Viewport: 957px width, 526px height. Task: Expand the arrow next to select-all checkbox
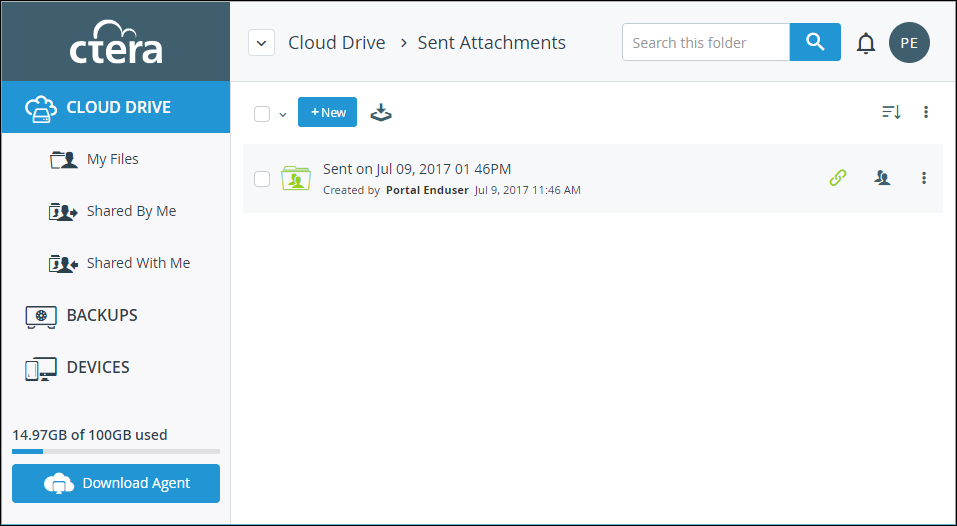click(x=283, y=114)
